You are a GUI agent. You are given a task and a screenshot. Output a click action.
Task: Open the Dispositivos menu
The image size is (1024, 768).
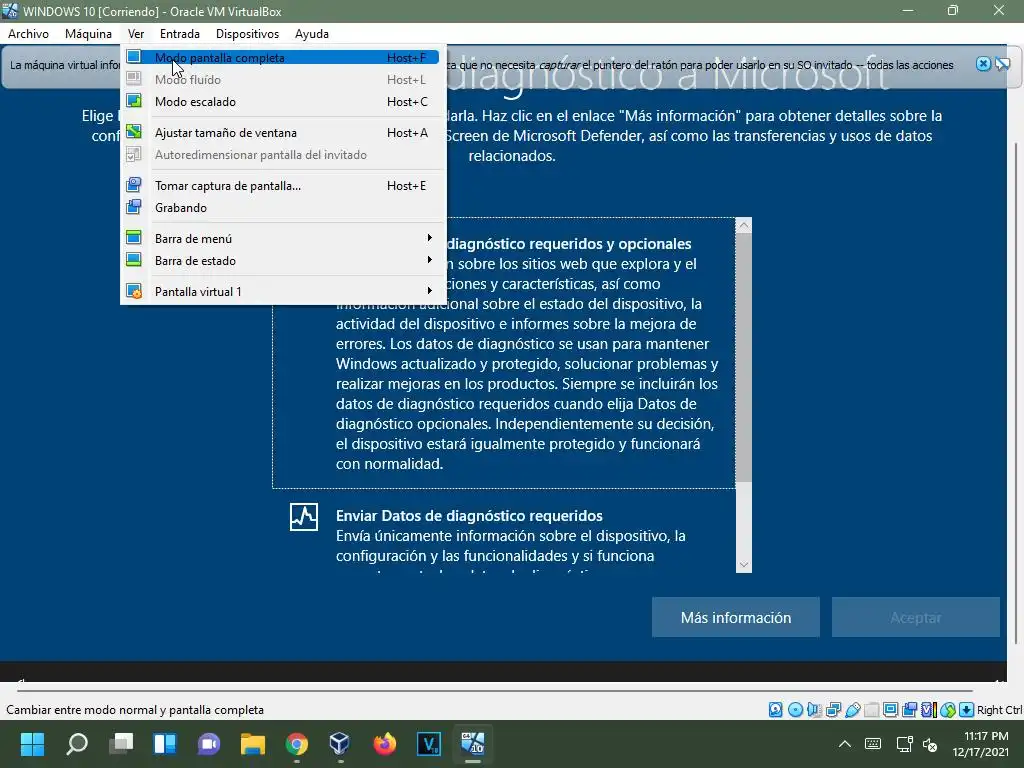[248, 34]
